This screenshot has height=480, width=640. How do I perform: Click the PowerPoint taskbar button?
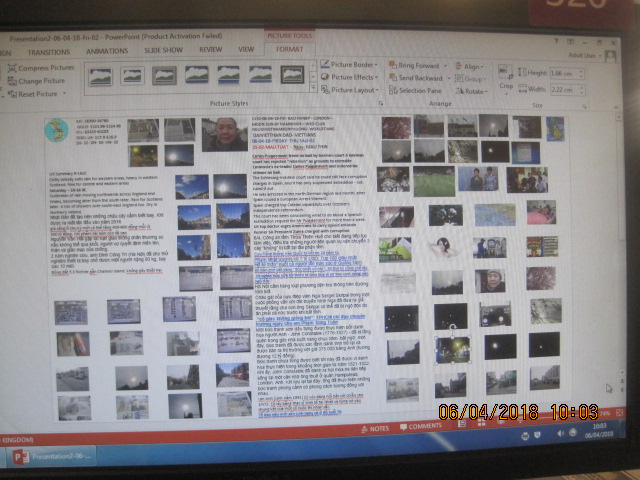click(49, 456)
